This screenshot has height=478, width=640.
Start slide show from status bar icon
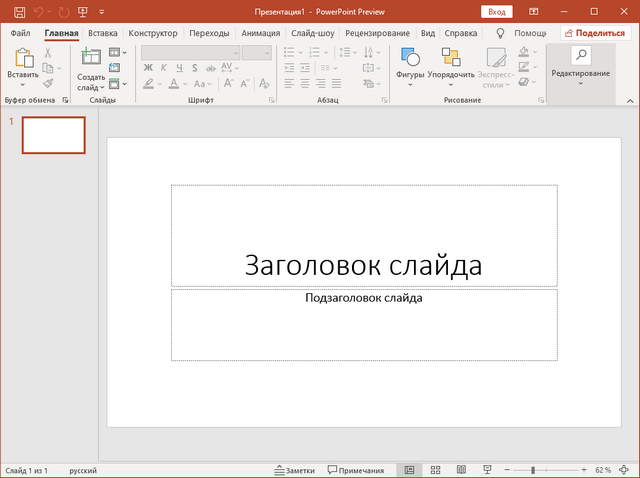point(485,470)
